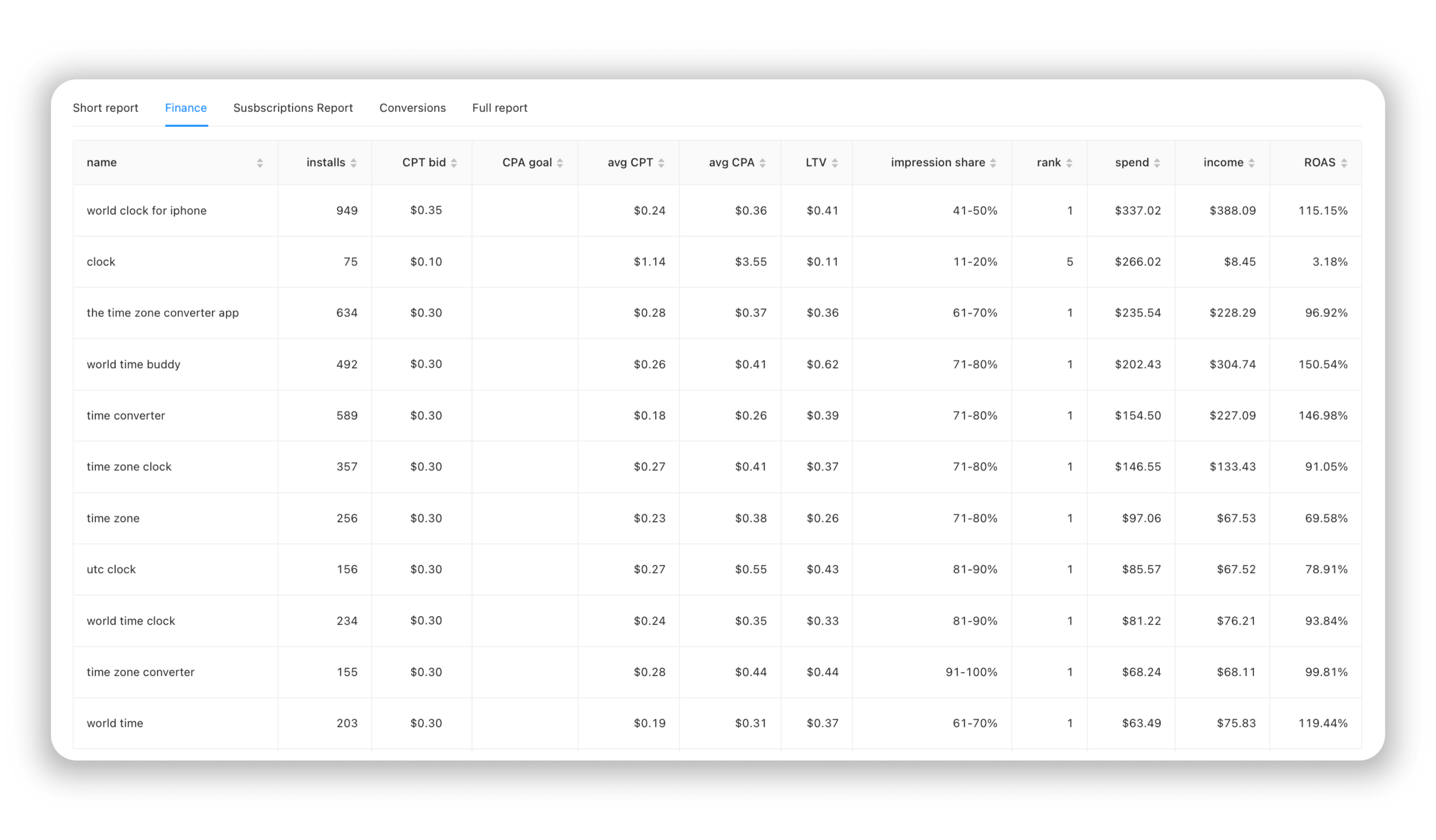Click ROAS value 146.98%
Viewport: 1436px width, 840px height.
pyautogui.click(x=1323, y=415)
